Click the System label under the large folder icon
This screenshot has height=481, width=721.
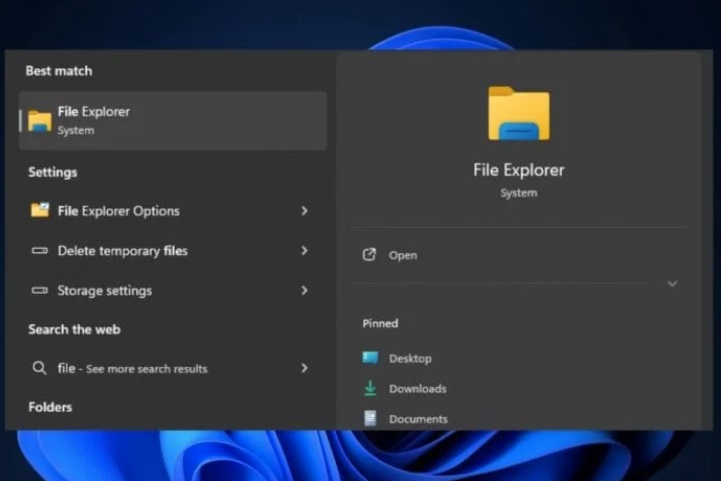519,193
